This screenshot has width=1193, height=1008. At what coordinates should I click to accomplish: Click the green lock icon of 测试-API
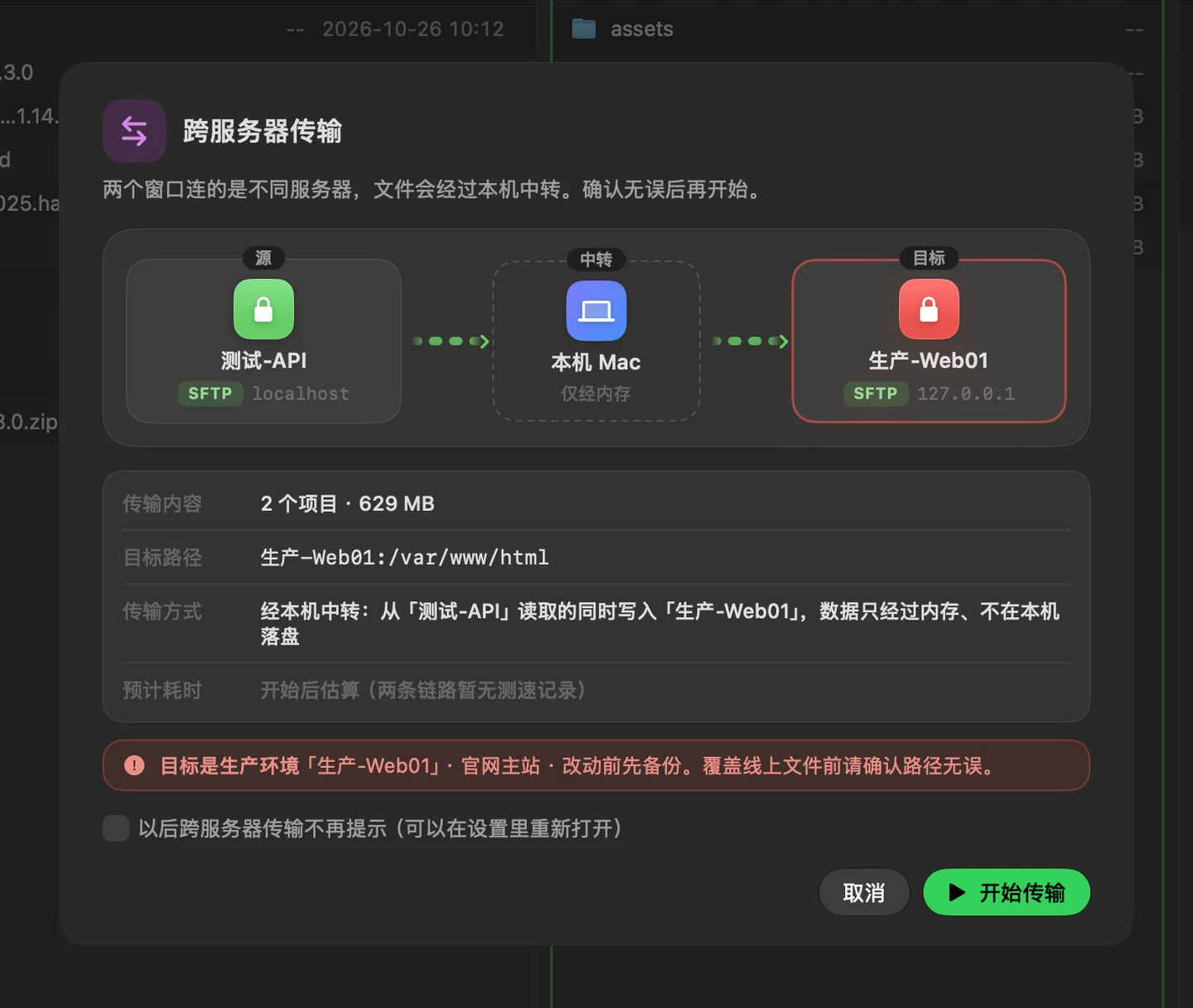point(263,309)
